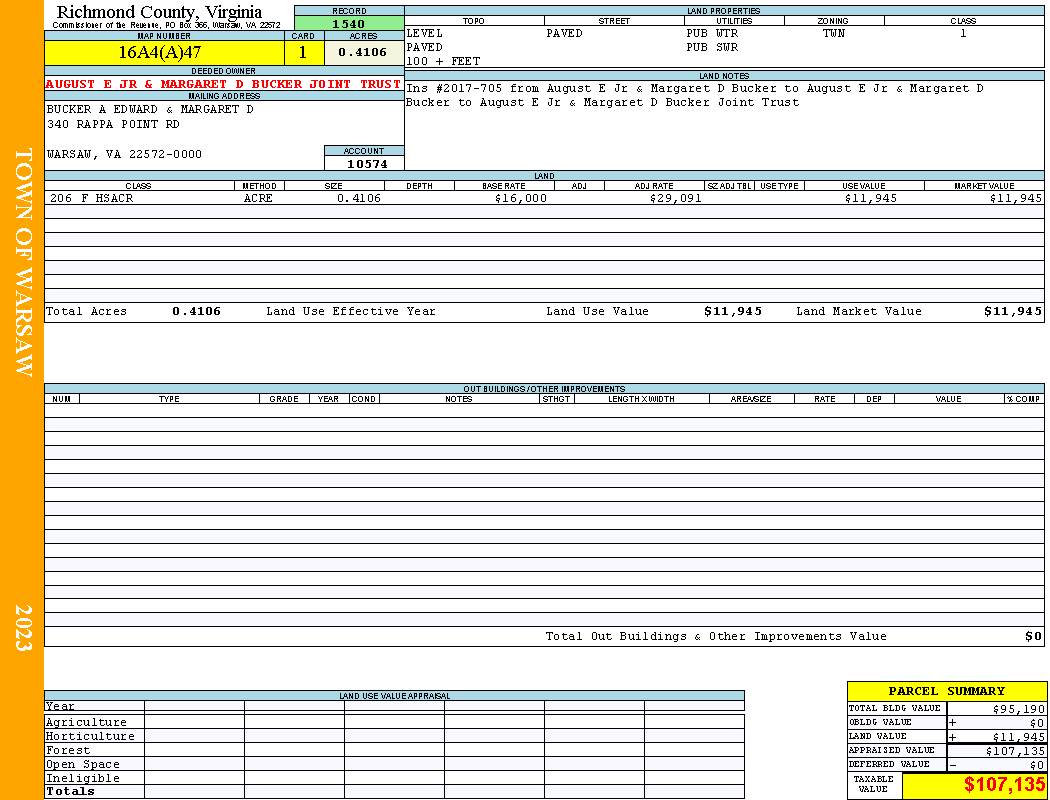The image size is (1050, 800).
Task: Click the Open Space row label
Action: tap(82, 765)
